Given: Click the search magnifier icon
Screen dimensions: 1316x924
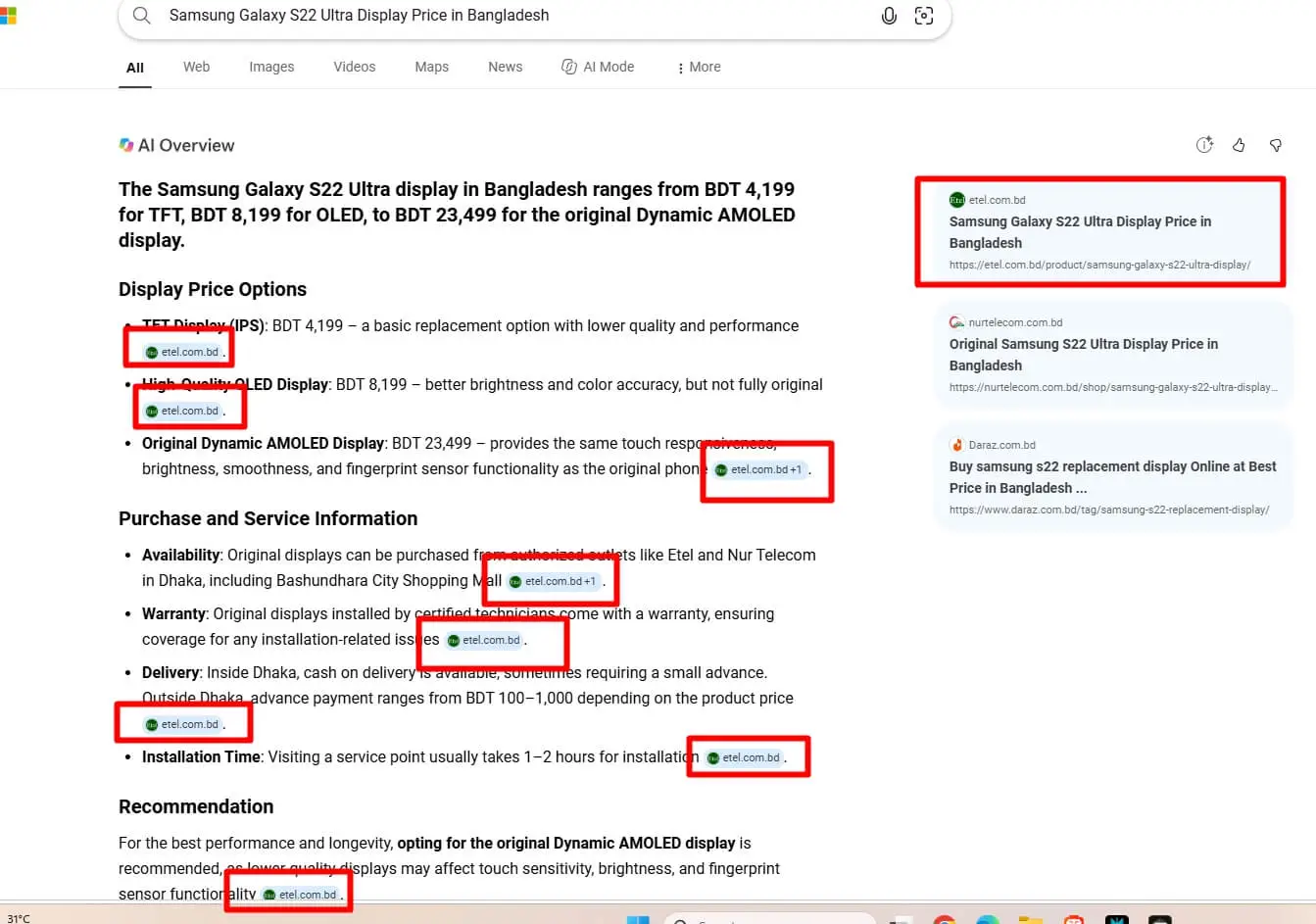Looking at the screenshot, I should pos(142,16).
